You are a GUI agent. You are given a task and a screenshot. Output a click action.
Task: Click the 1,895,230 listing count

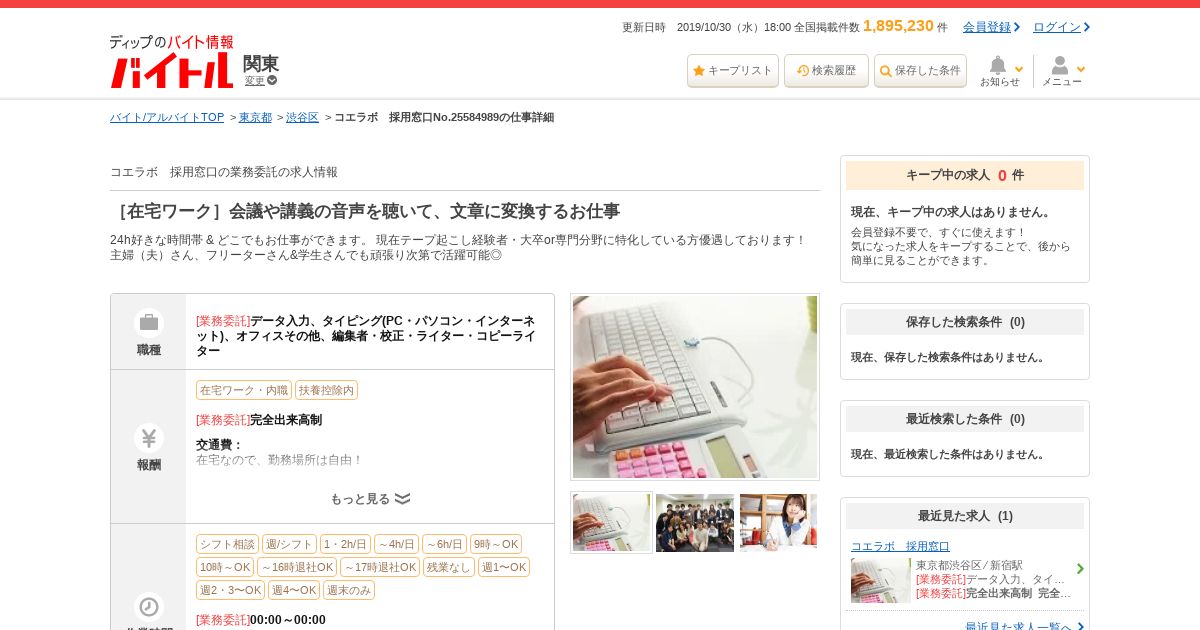898,26
